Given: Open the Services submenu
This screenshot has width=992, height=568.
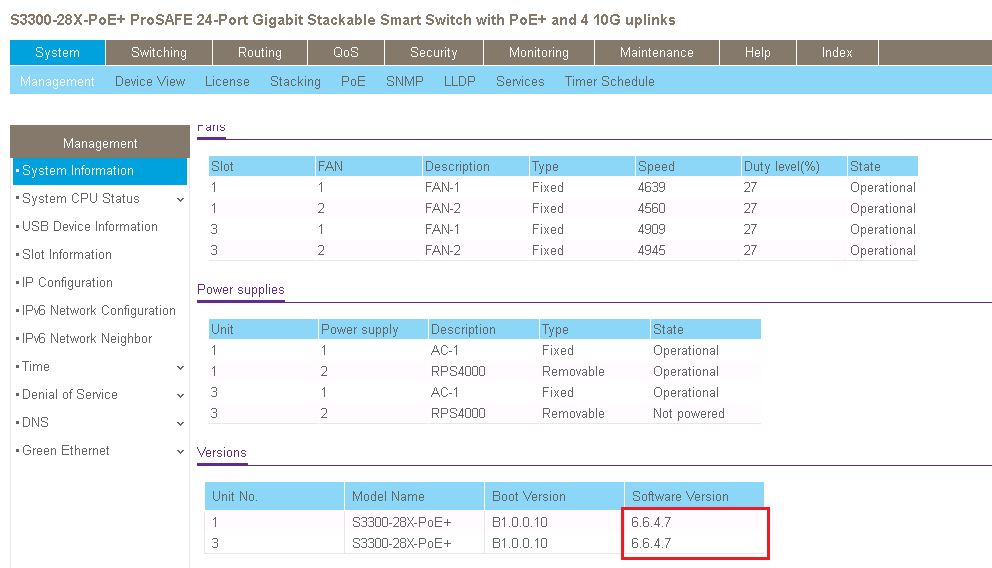Looking at the screenshot, I should point(520,82).
